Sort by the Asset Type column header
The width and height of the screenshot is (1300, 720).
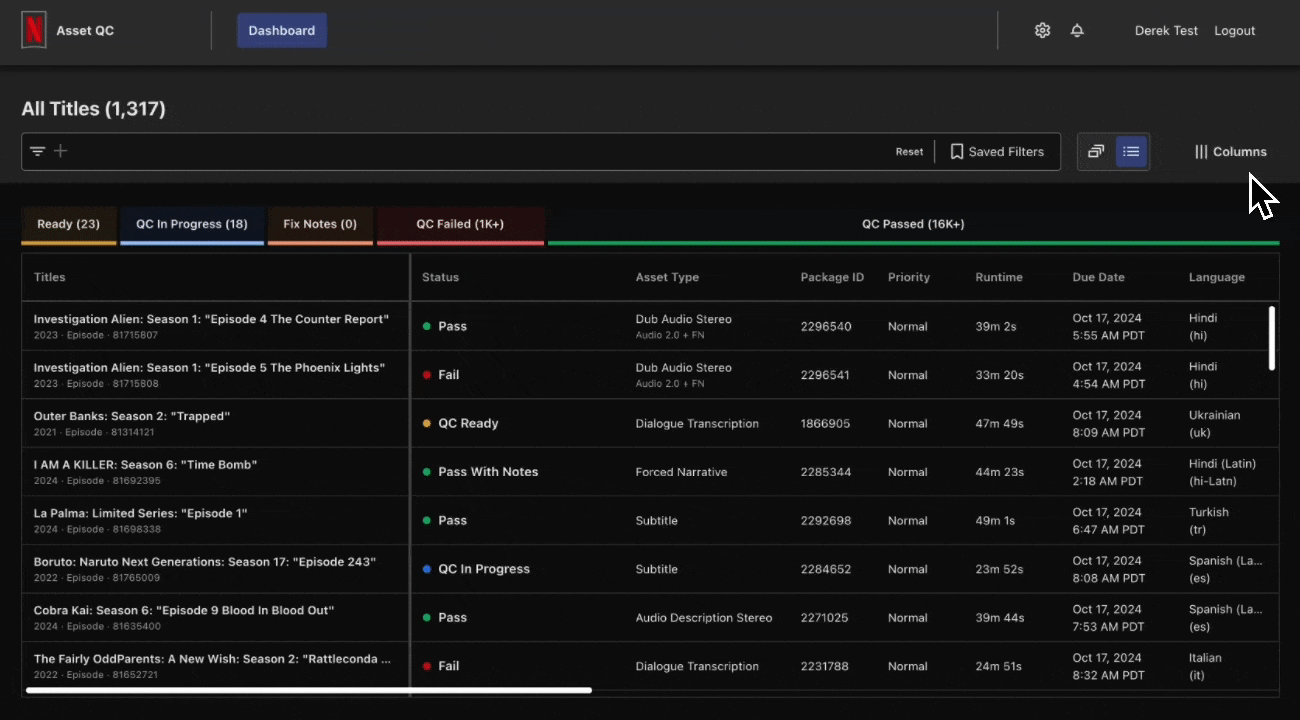667,277
